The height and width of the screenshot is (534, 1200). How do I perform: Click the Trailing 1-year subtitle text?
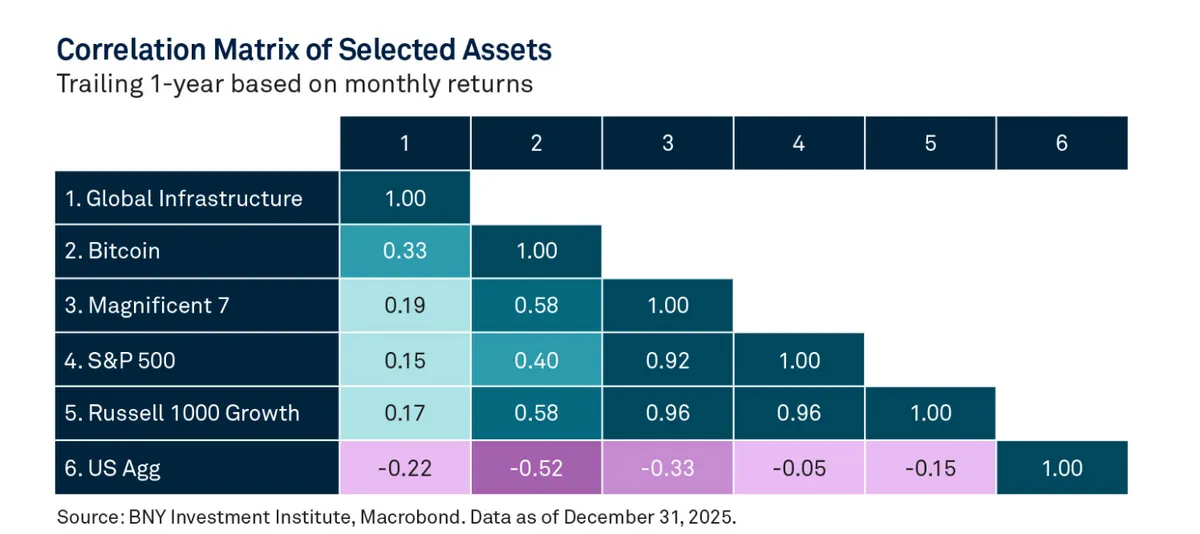click(x=294, y=84)
